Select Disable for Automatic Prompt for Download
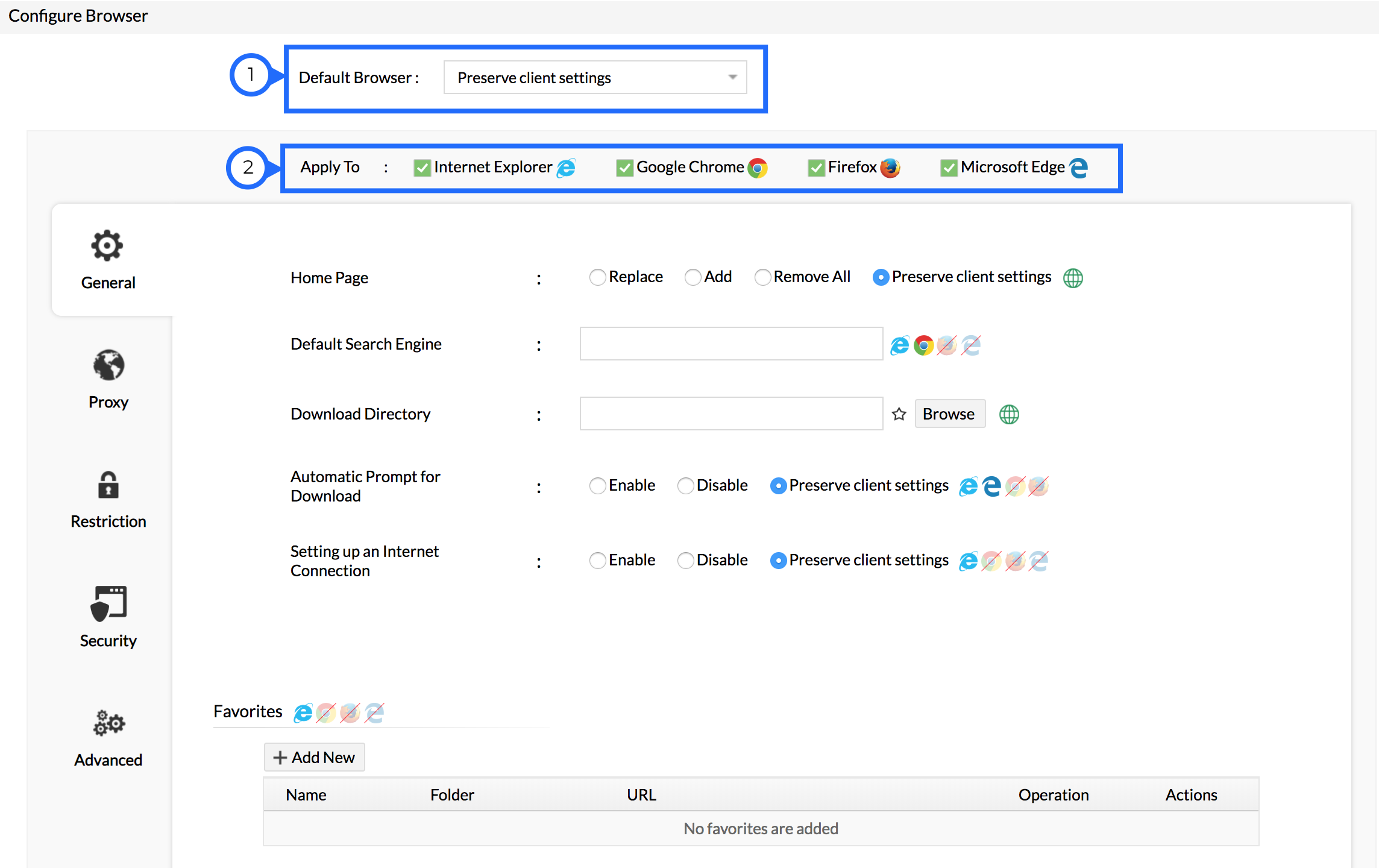Viewport: 1379px width, 868px height. 685,486
